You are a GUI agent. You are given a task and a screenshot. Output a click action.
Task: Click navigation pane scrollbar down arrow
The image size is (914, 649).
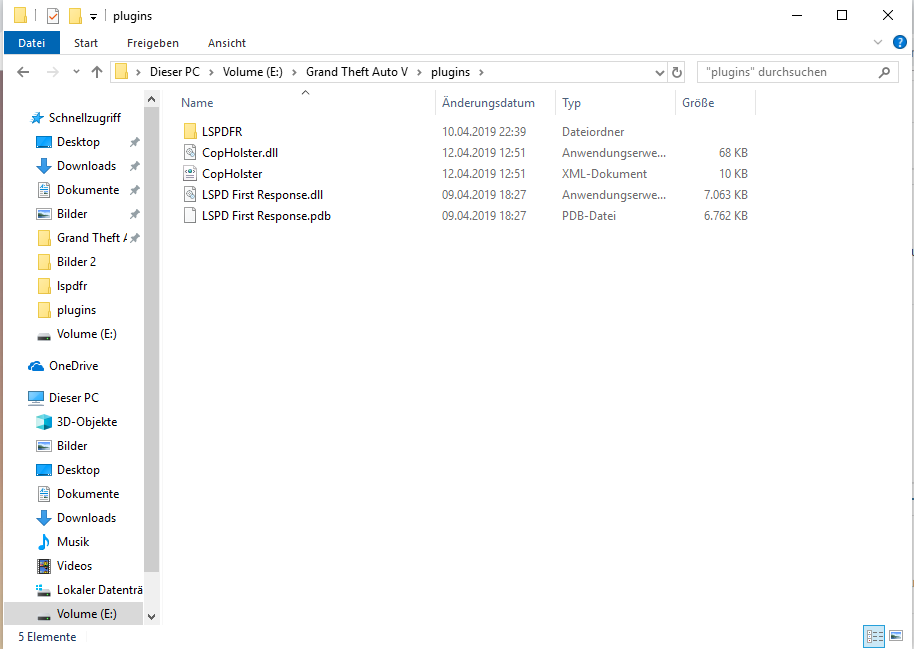(x=152, y=617)
